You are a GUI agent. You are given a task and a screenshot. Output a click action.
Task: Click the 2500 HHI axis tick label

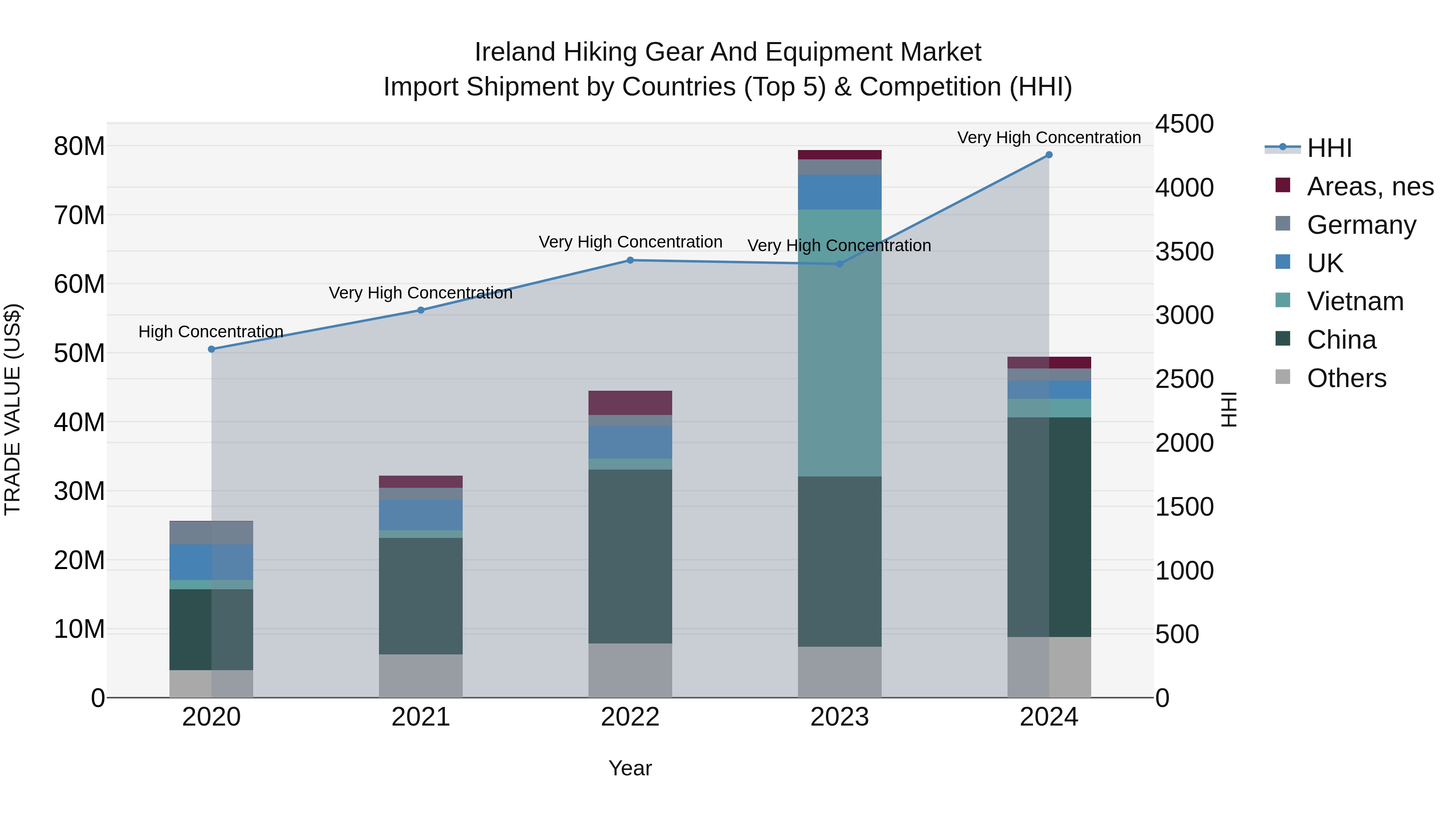[1185, 379]
